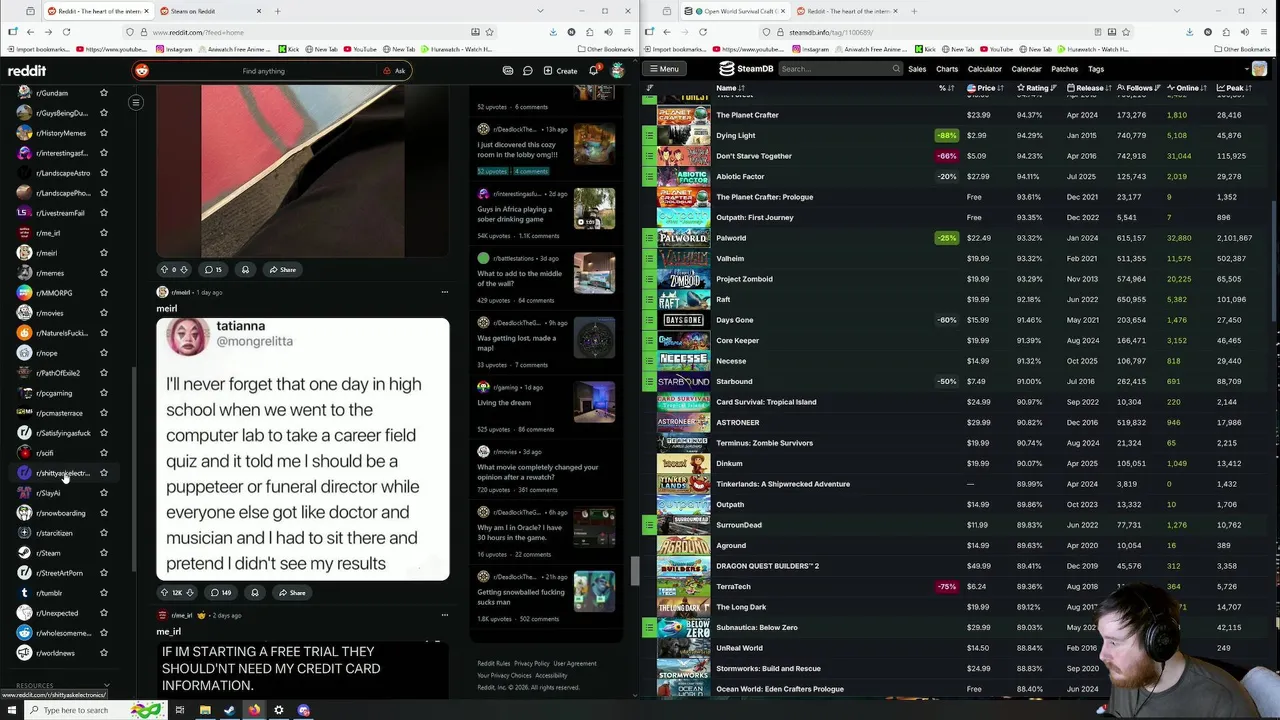Open Tags in SteamDB navigation
1280x720 pixels.
1096,69
